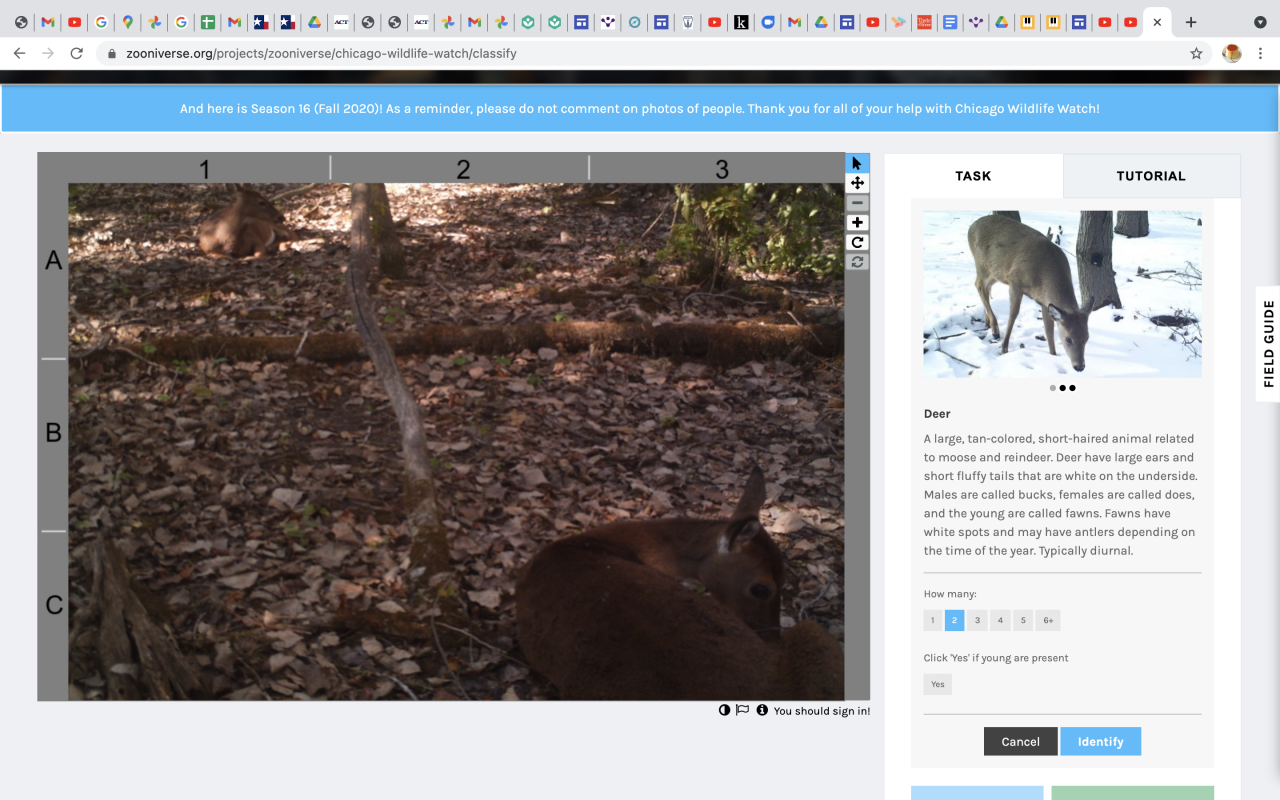Show the first deer example photo dot
The height and width of the screenshot is (800, 1280).
coord(1053,388)
